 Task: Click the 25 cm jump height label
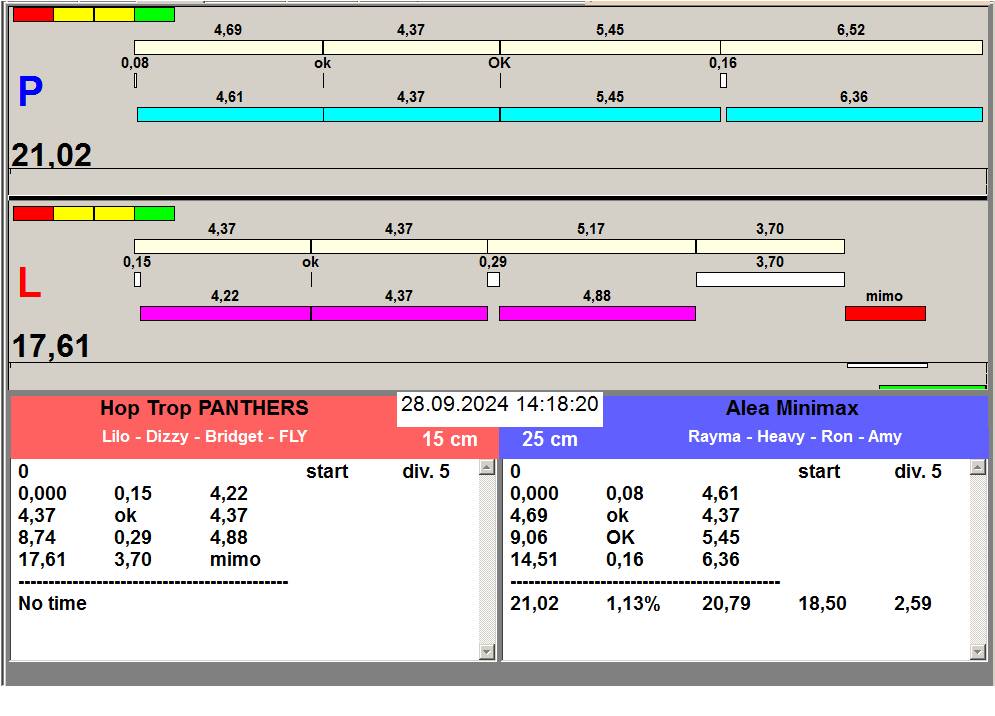pos(550,440)
